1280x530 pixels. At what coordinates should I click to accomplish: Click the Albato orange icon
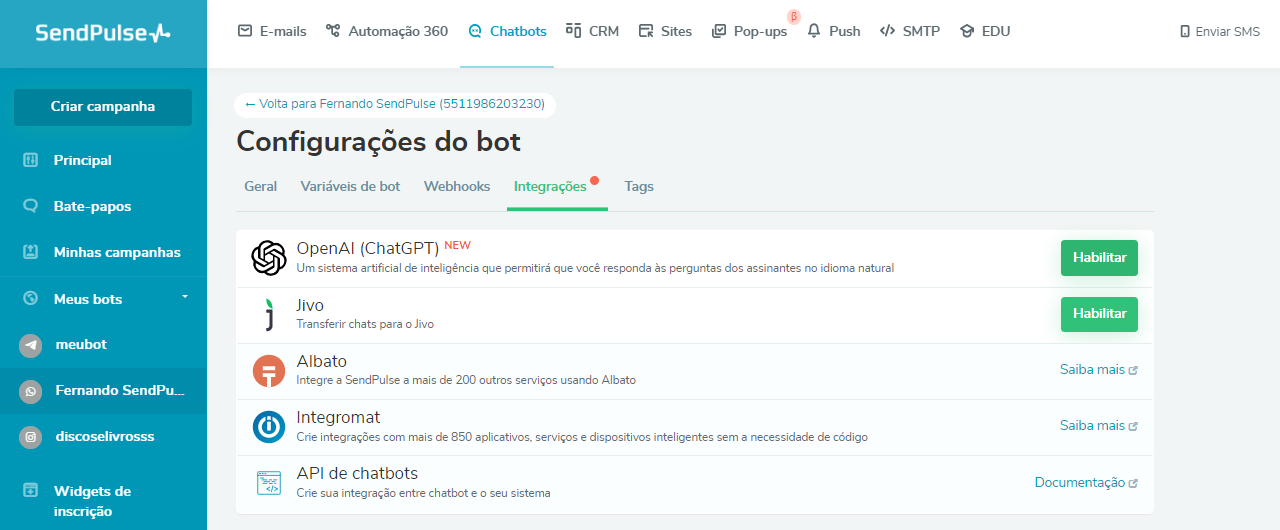268,371
